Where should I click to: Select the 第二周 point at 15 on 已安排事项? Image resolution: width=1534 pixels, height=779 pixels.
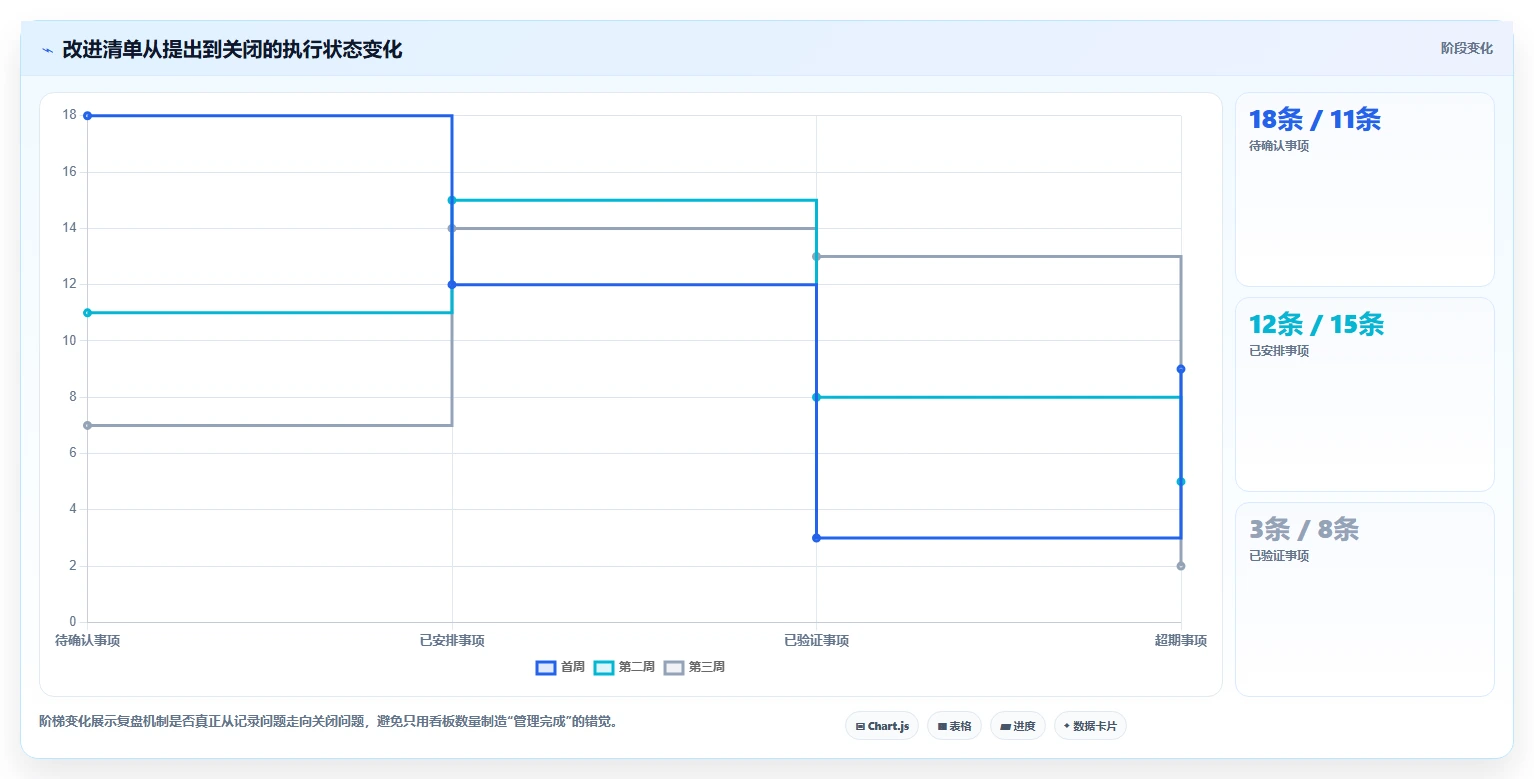[452, 200]
